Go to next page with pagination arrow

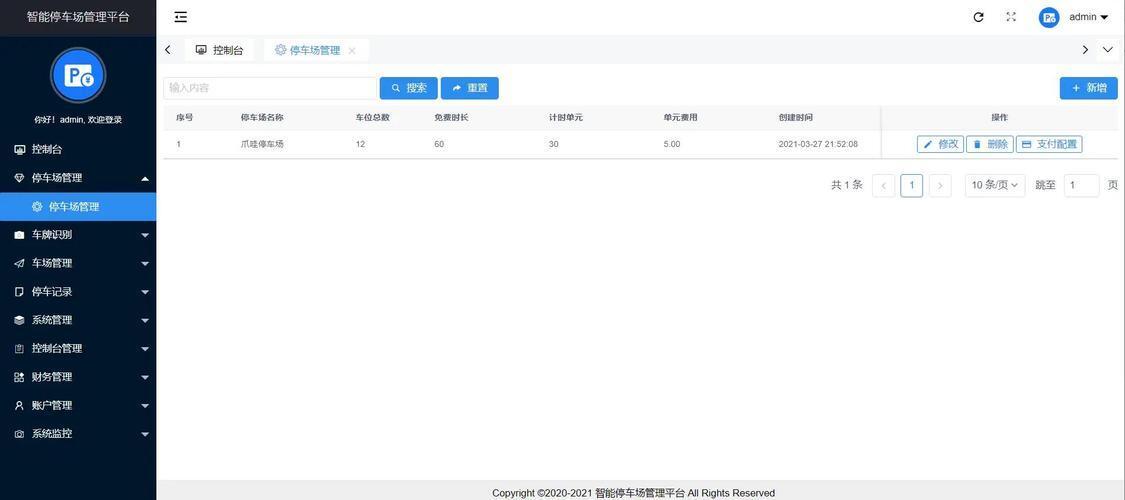(940, 185)
